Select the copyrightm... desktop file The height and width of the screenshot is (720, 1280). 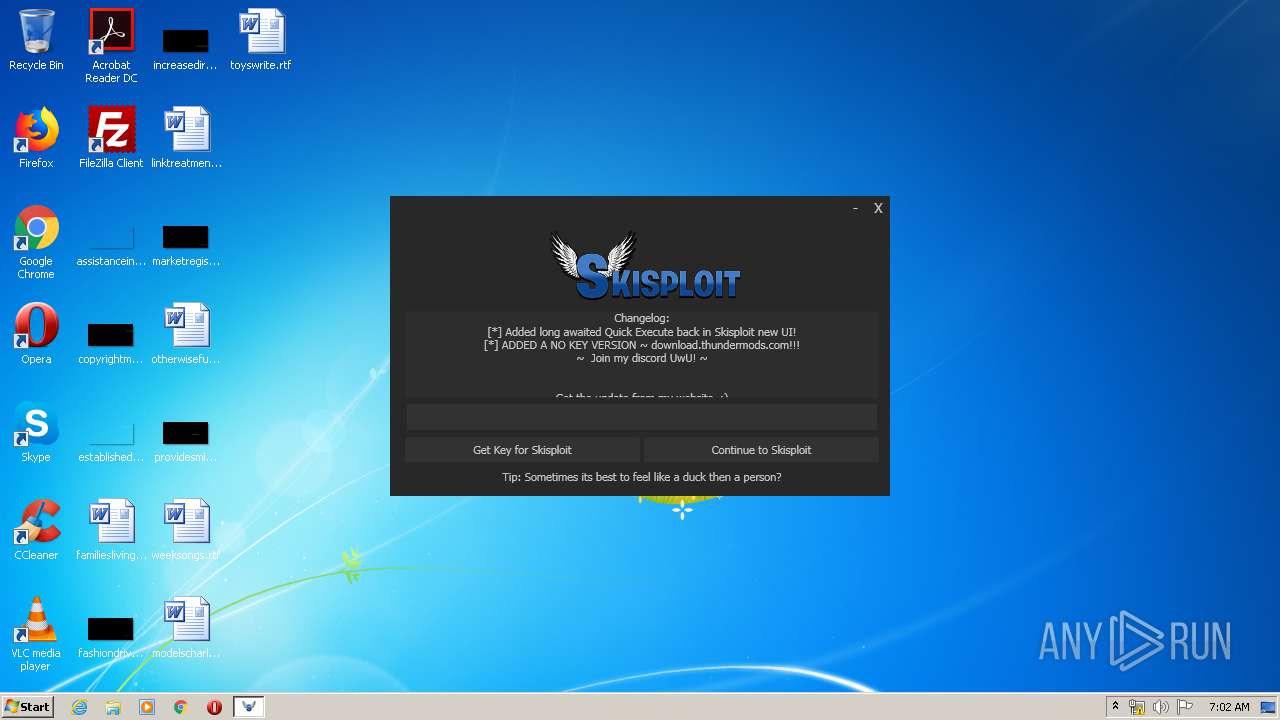point(111,342)
